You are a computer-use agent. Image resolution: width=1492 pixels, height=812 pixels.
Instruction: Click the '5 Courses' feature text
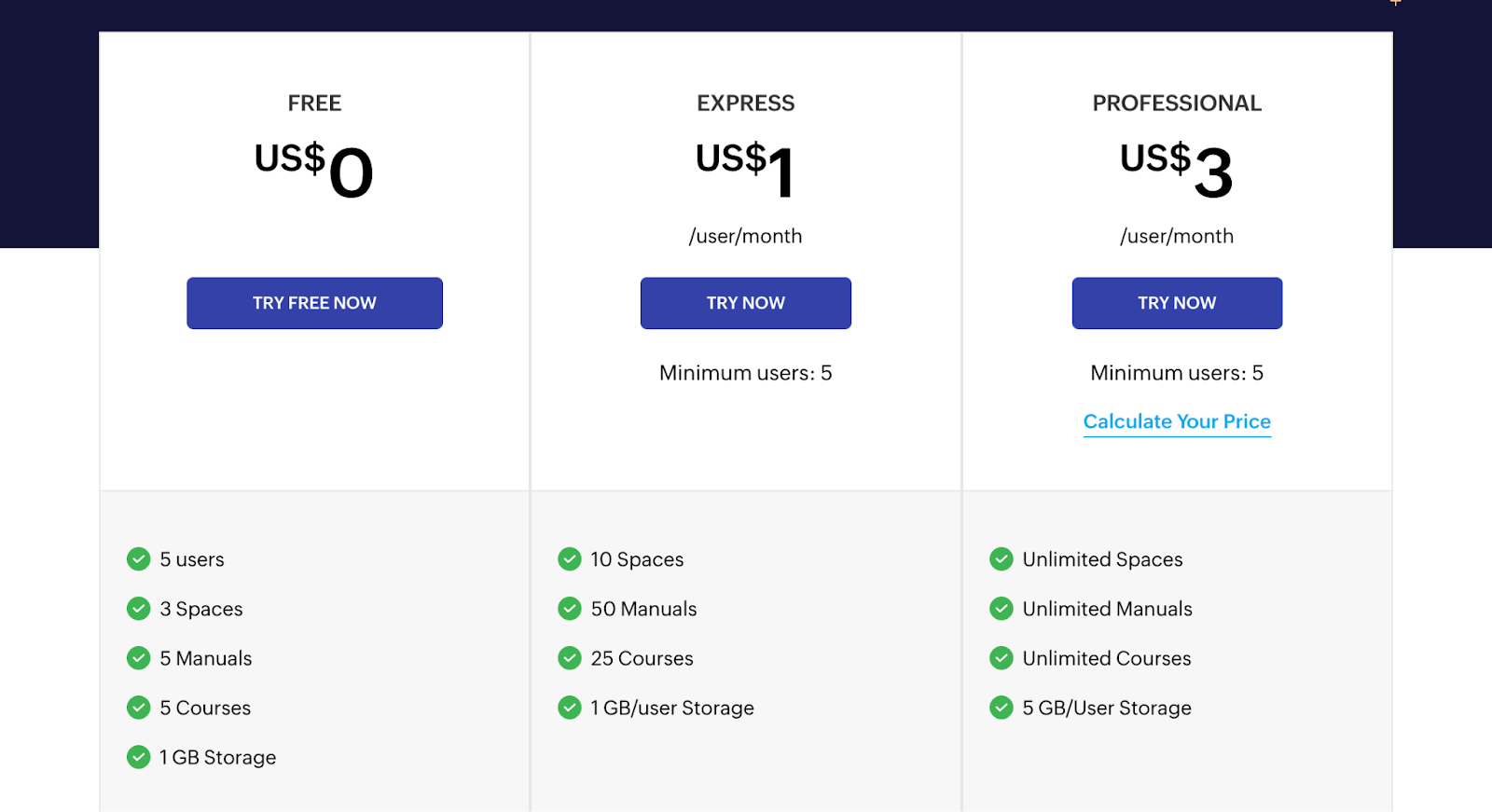click(205, 708)
